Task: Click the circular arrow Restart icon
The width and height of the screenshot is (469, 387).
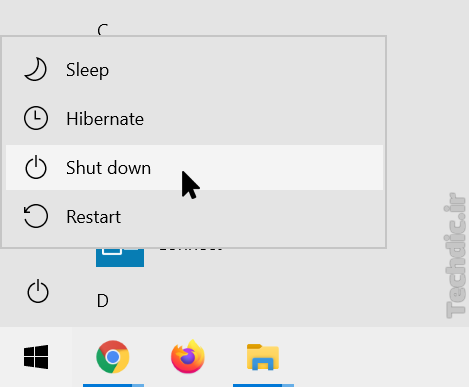Action: (36, 216)
